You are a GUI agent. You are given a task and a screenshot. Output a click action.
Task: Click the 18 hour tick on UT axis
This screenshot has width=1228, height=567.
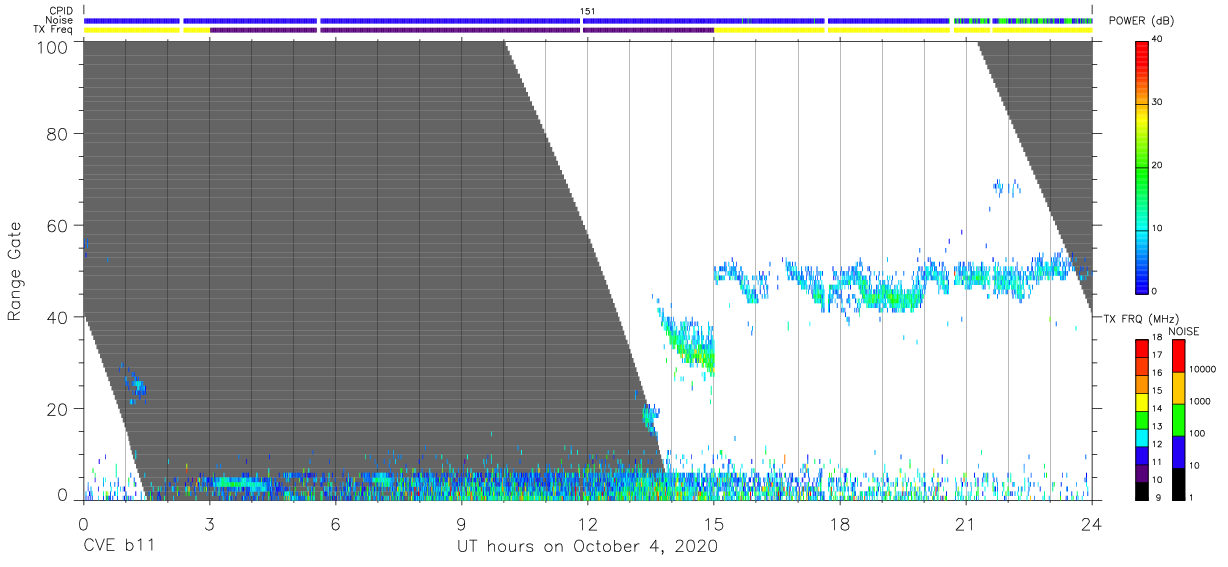(840, 523)
